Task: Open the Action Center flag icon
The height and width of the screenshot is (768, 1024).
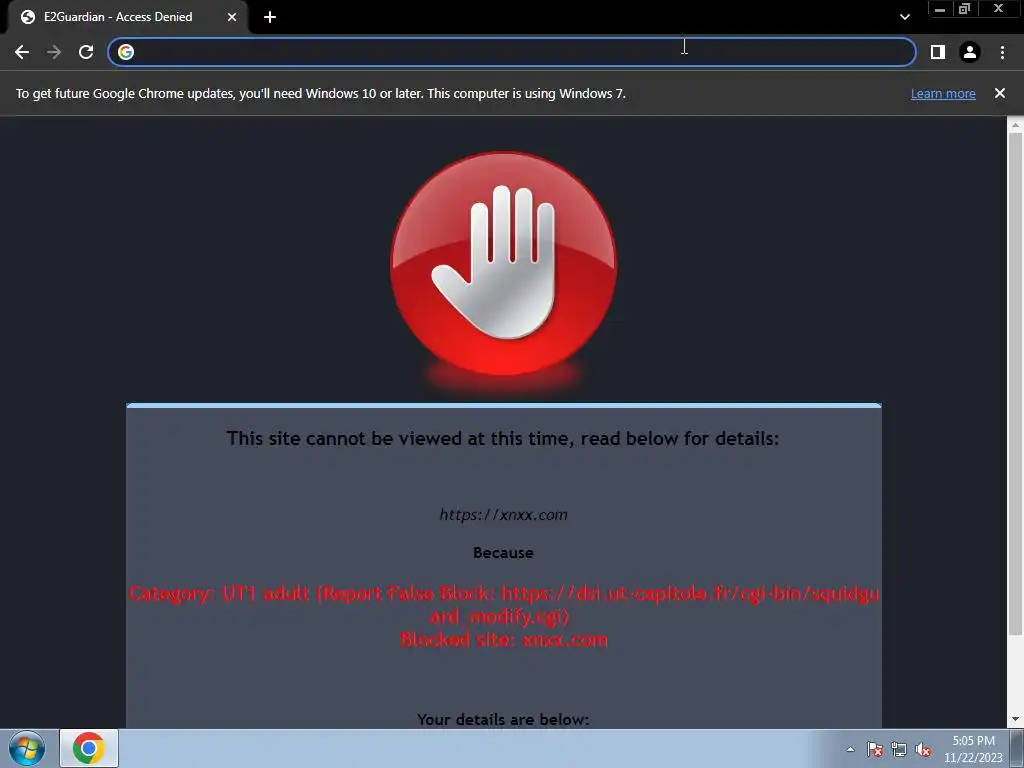Action: [874, 750]
